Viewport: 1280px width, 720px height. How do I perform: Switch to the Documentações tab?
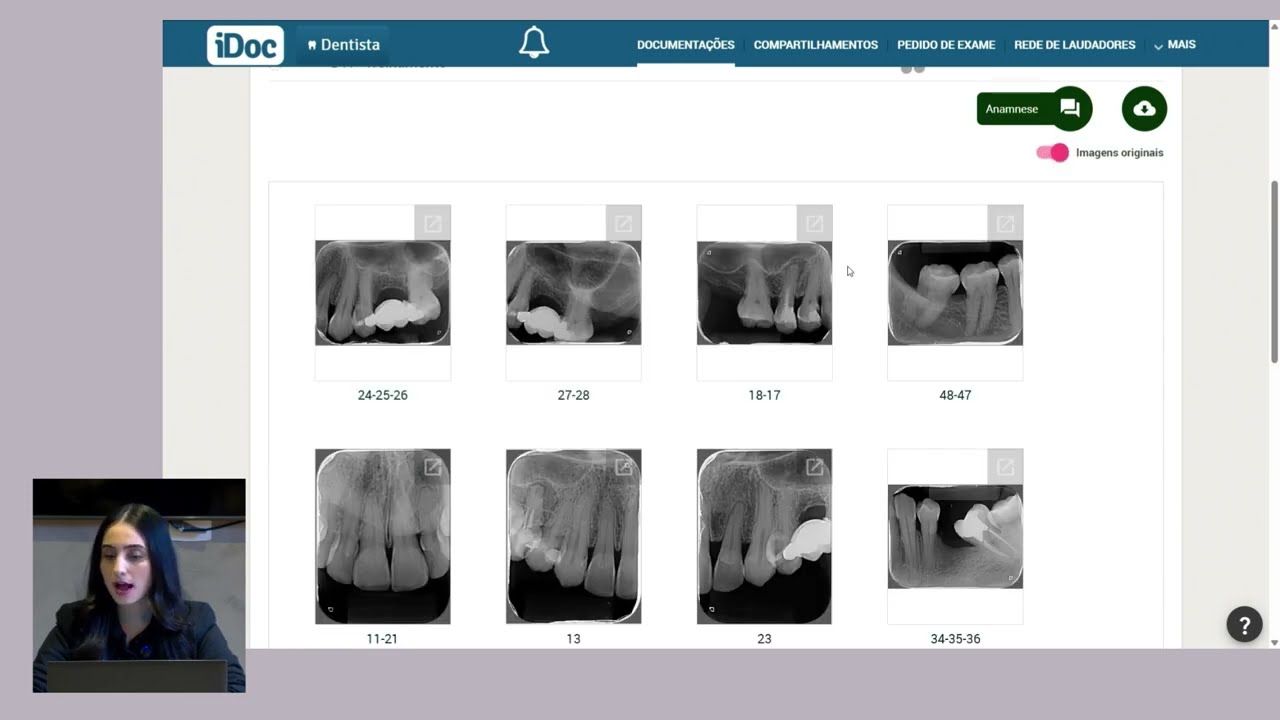(x=686, y=45)
